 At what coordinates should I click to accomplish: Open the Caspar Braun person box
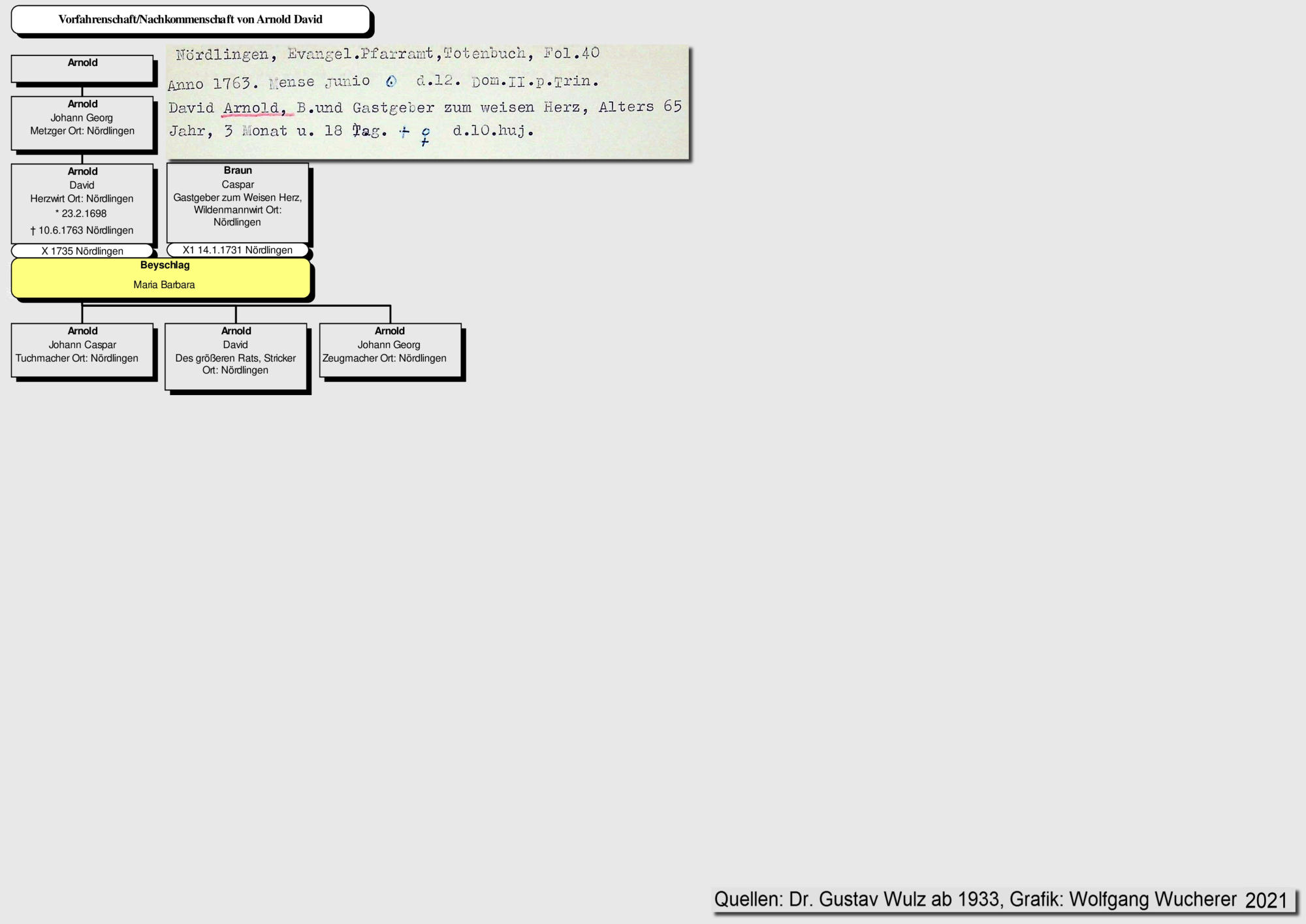(x=238, y=202)
